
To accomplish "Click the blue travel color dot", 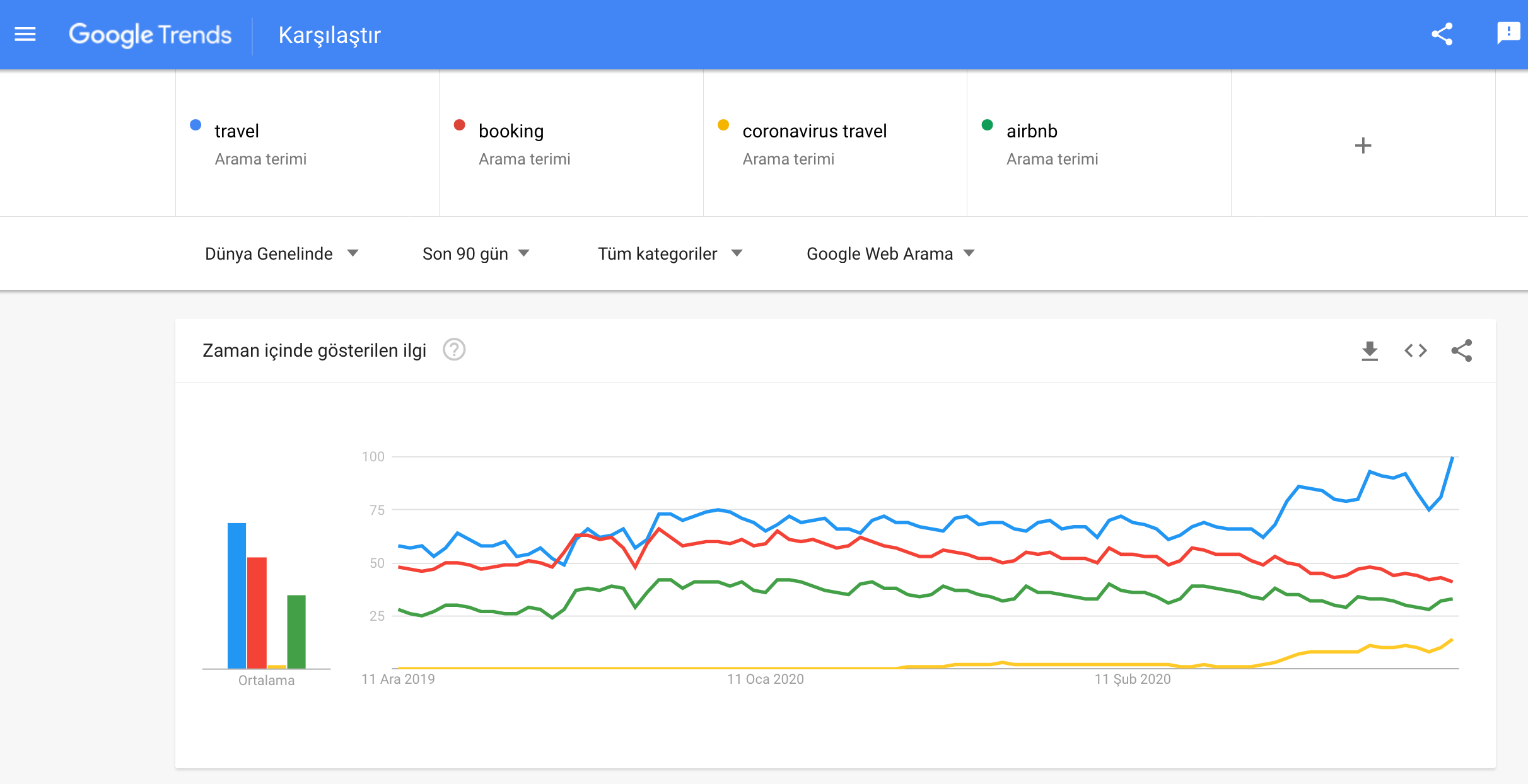I will [195, 125].
